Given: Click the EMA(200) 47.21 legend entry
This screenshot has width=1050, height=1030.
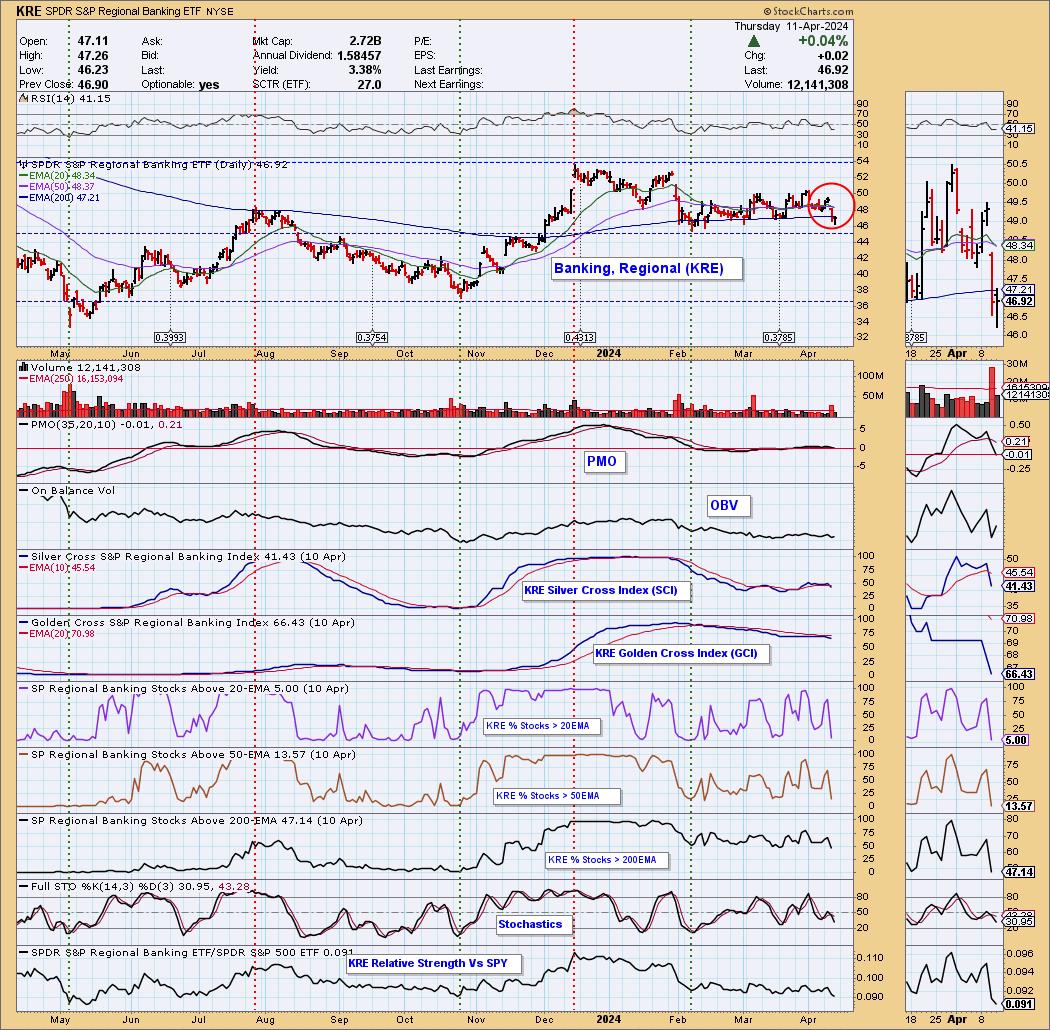Looking at the screenshot, I should [x=60, y=198].
